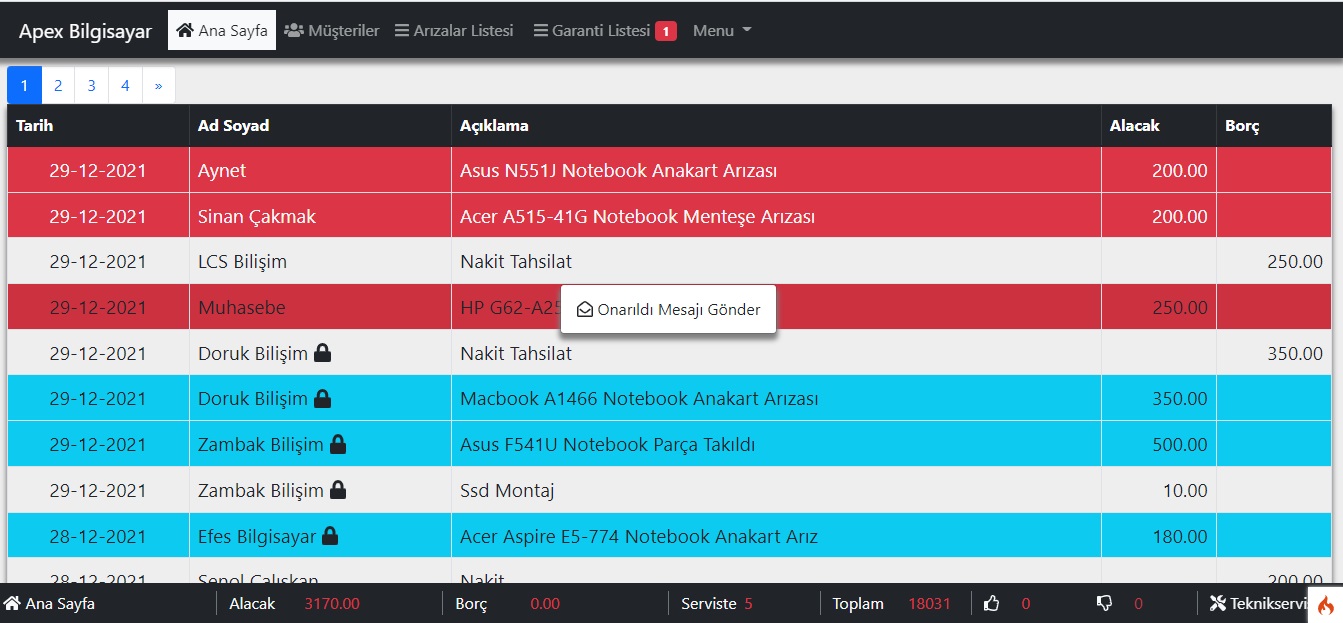This screenshot has width=1343, height=623.
Task: Go to pagination page 4
Action: coord(125,85)
